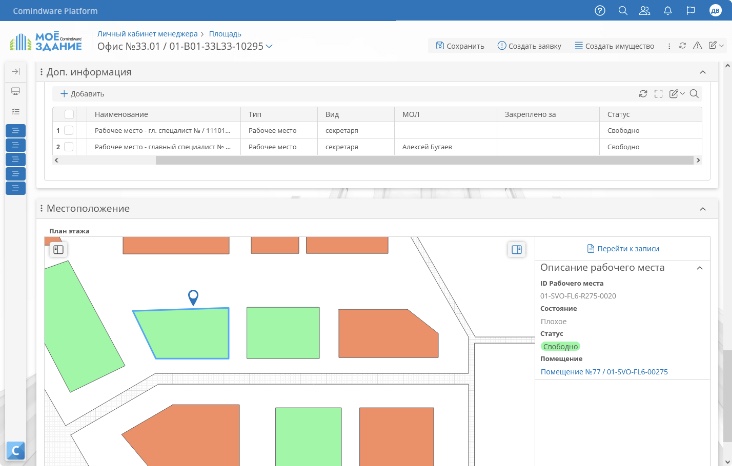
Task: Open the user profile avatar
Action: click(x=715, y=10)
